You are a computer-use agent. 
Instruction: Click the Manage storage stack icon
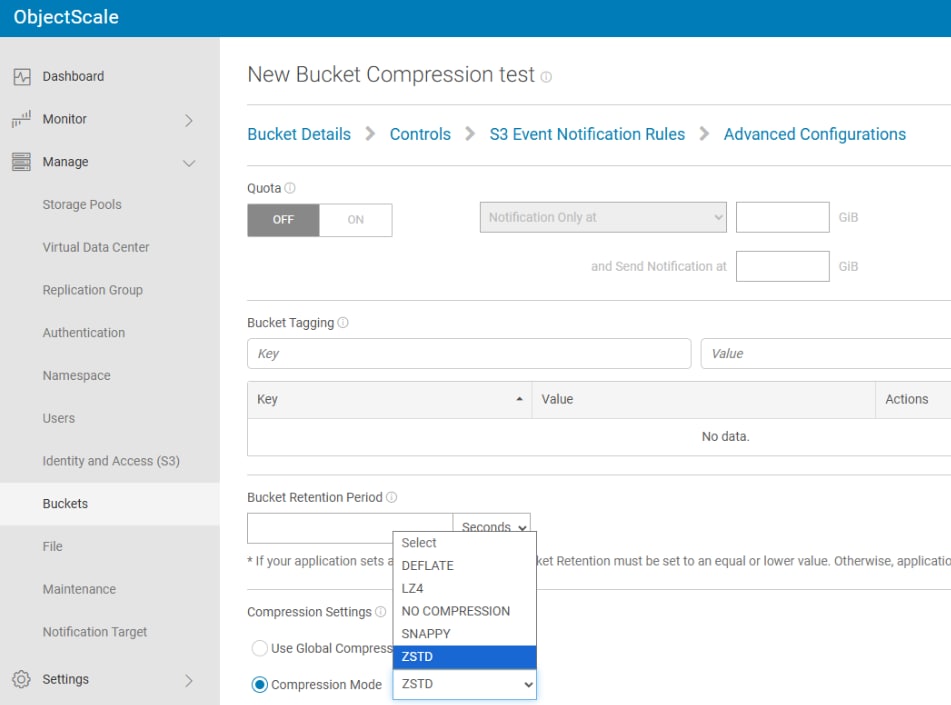pos(21,162)
